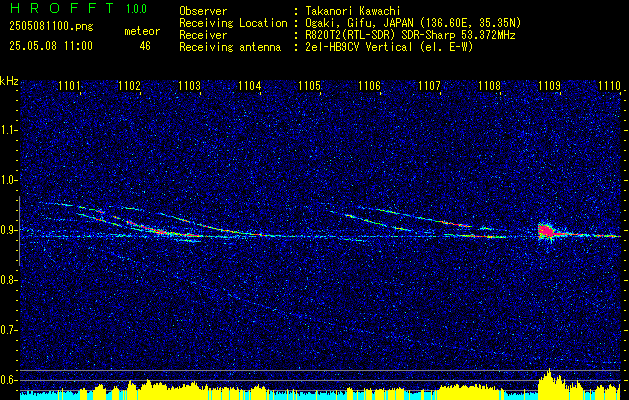
Task: Click the 1104 time marker
Action: [x=250, y=86]
